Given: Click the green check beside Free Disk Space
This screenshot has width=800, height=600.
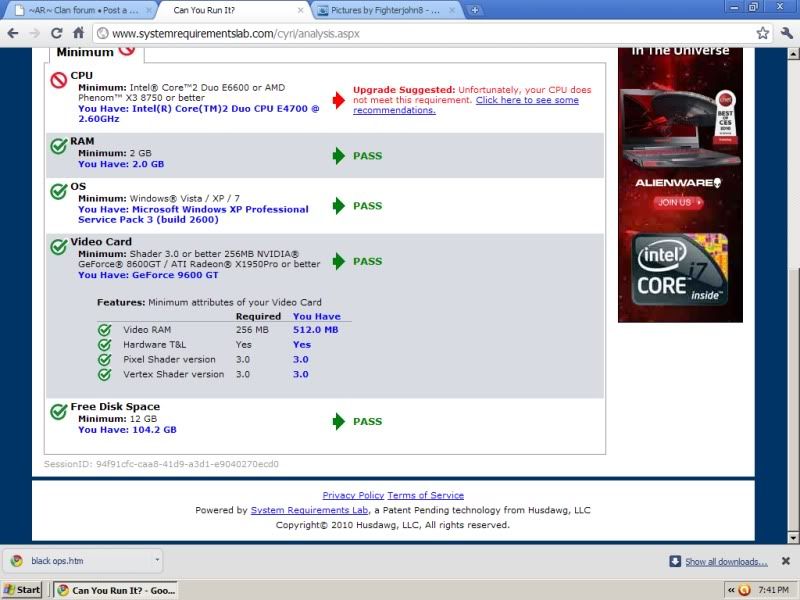Looking at the screenshot, I should coord(59,411).
